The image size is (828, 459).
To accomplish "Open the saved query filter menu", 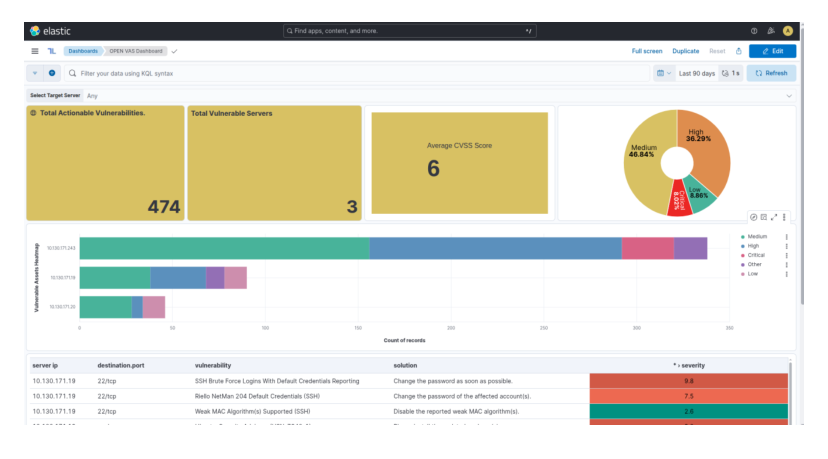I will pyautogui.click(x=35, y=73).
